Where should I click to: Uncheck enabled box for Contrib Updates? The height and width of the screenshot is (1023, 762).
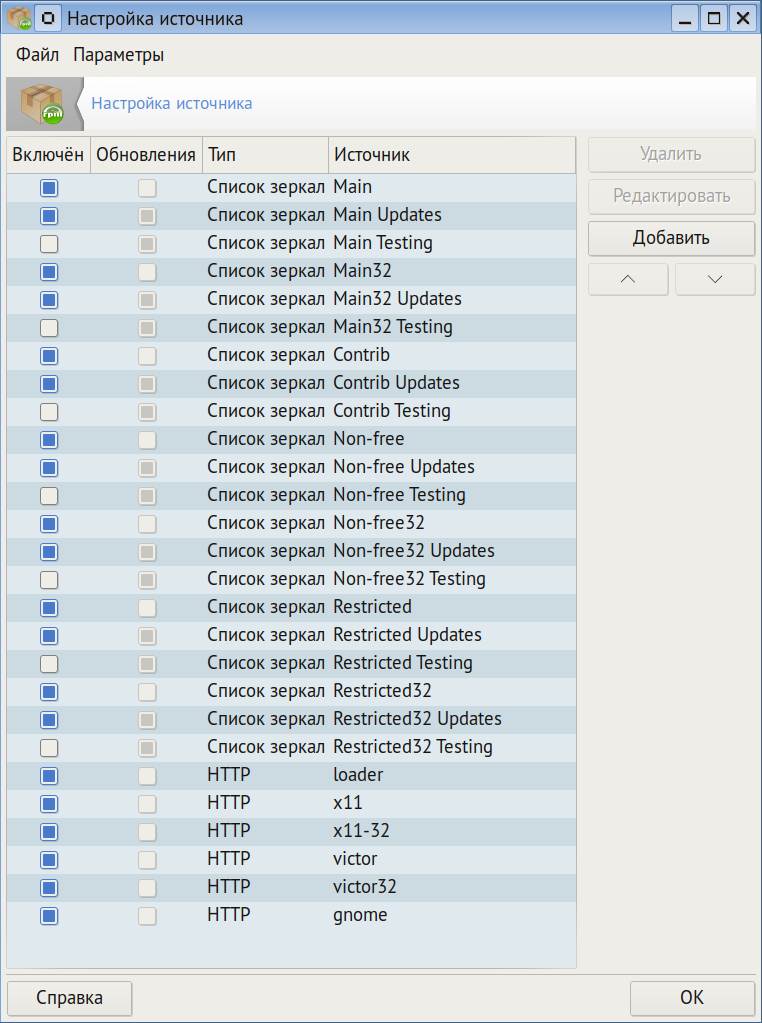point(49,384)
